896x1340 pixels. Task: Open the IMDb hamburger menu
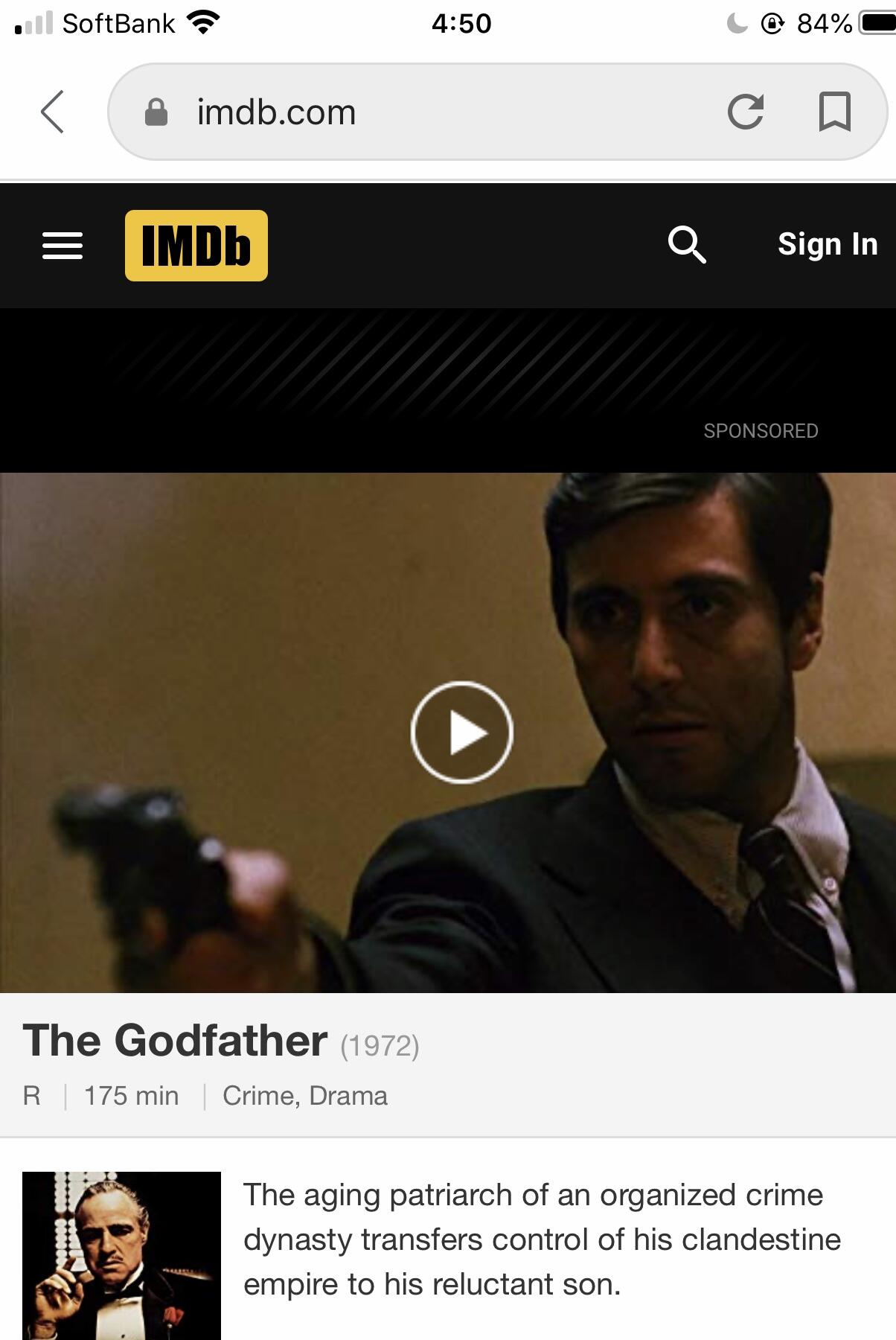(63, 246)
